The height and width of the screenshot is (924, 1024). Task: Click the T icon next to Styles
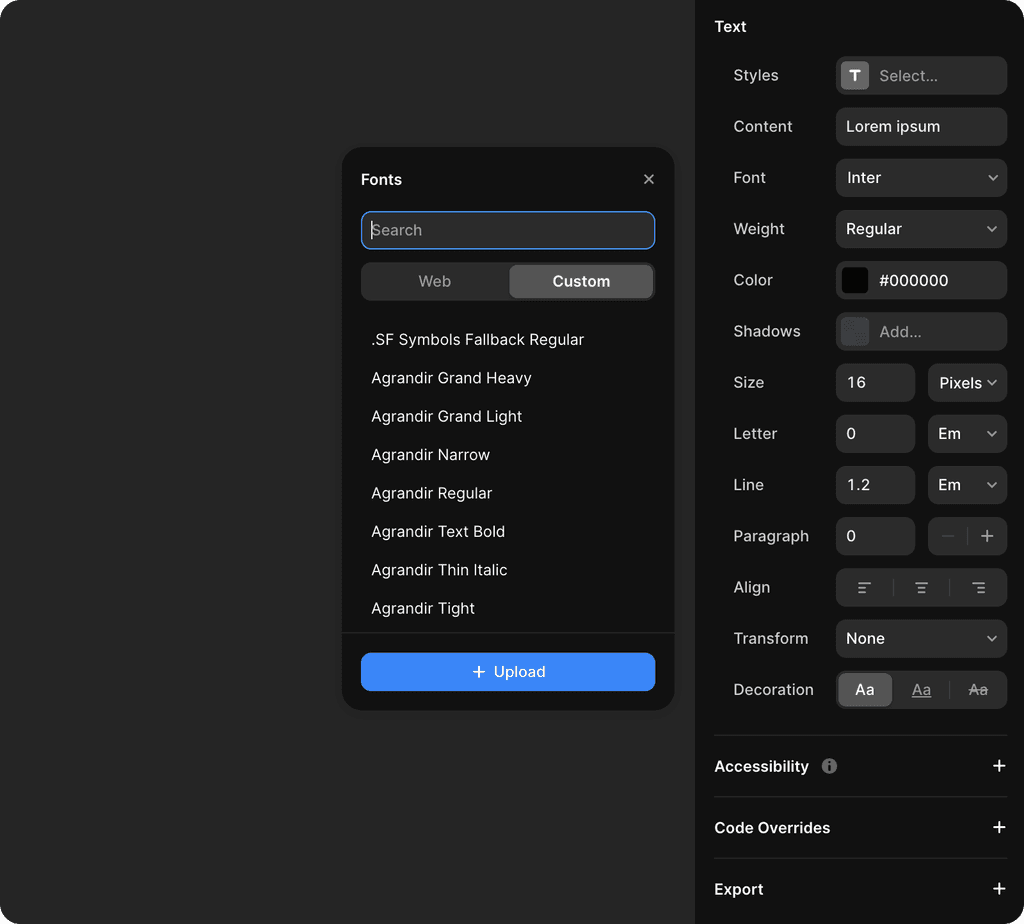855,75
